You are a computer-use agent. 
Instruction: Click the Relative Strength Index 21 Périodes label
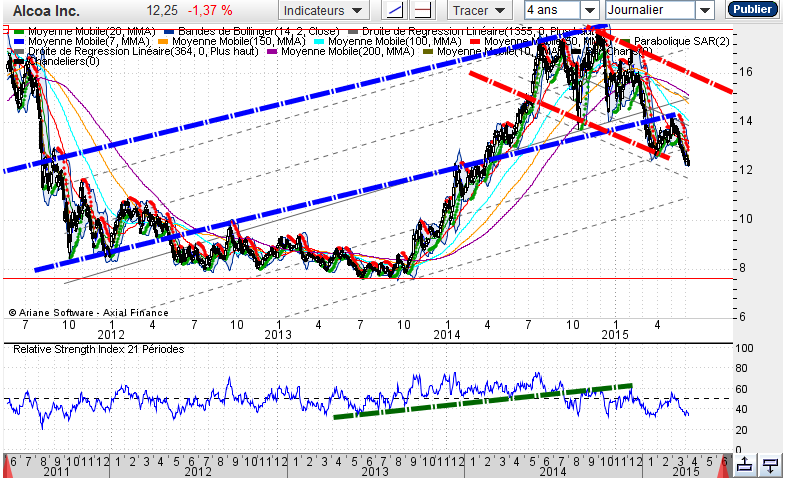98,349
